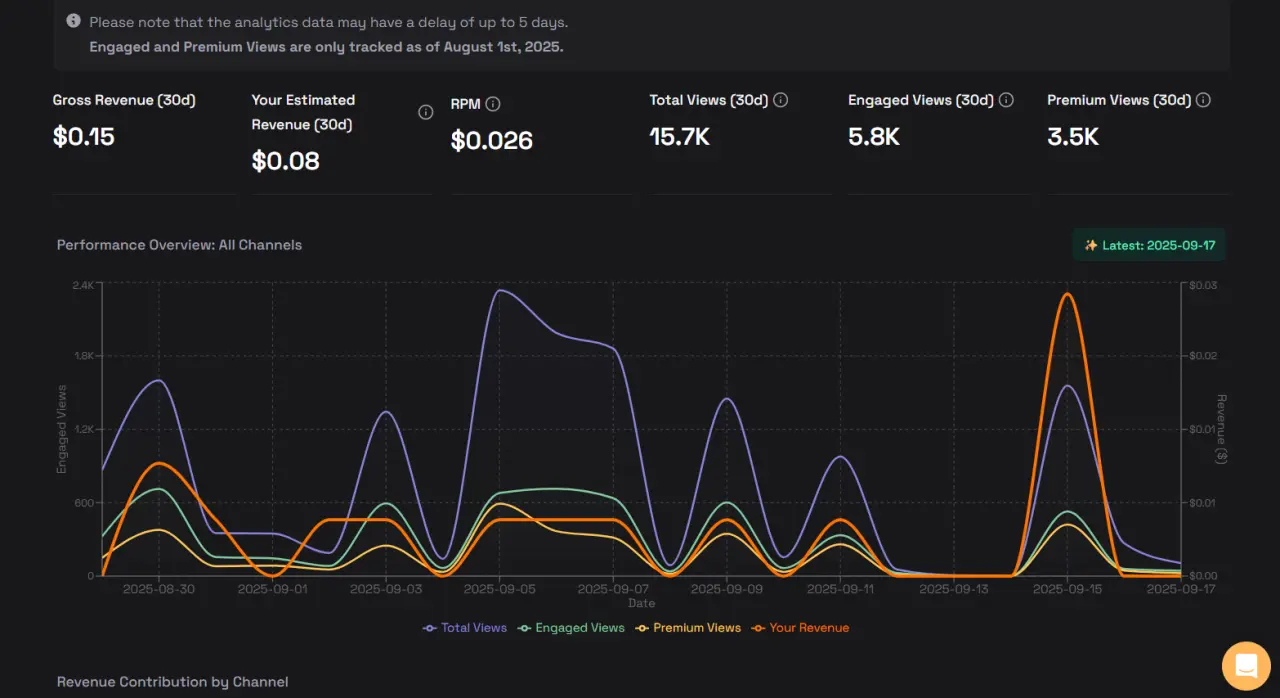The image size is (1280, 698).
Task: Click the info icon beside Your Estimated Revenue
Action: (425, 112)
